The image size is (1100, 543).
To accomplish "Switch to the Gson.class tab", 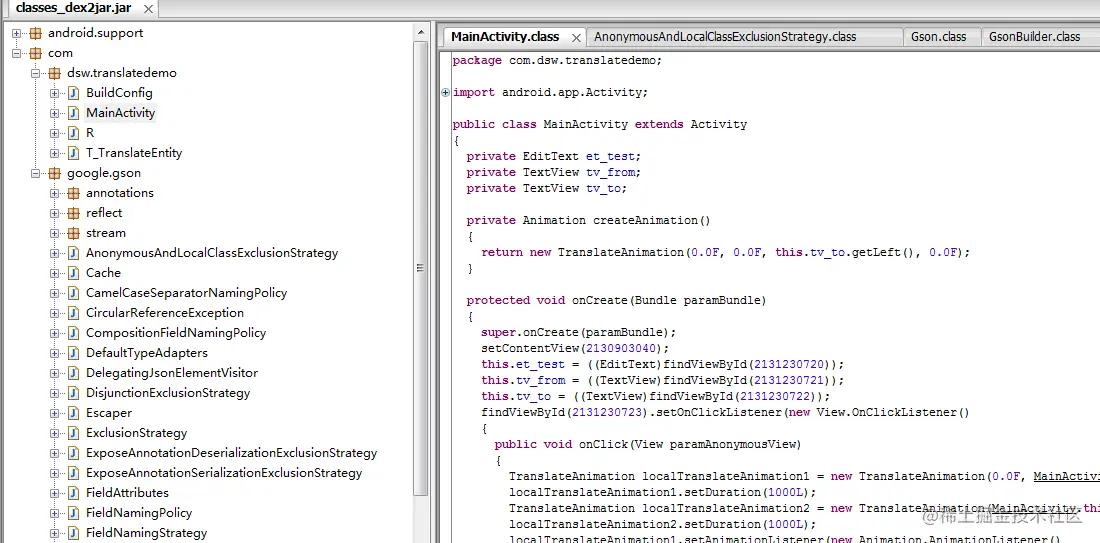I will pos(938,36).
